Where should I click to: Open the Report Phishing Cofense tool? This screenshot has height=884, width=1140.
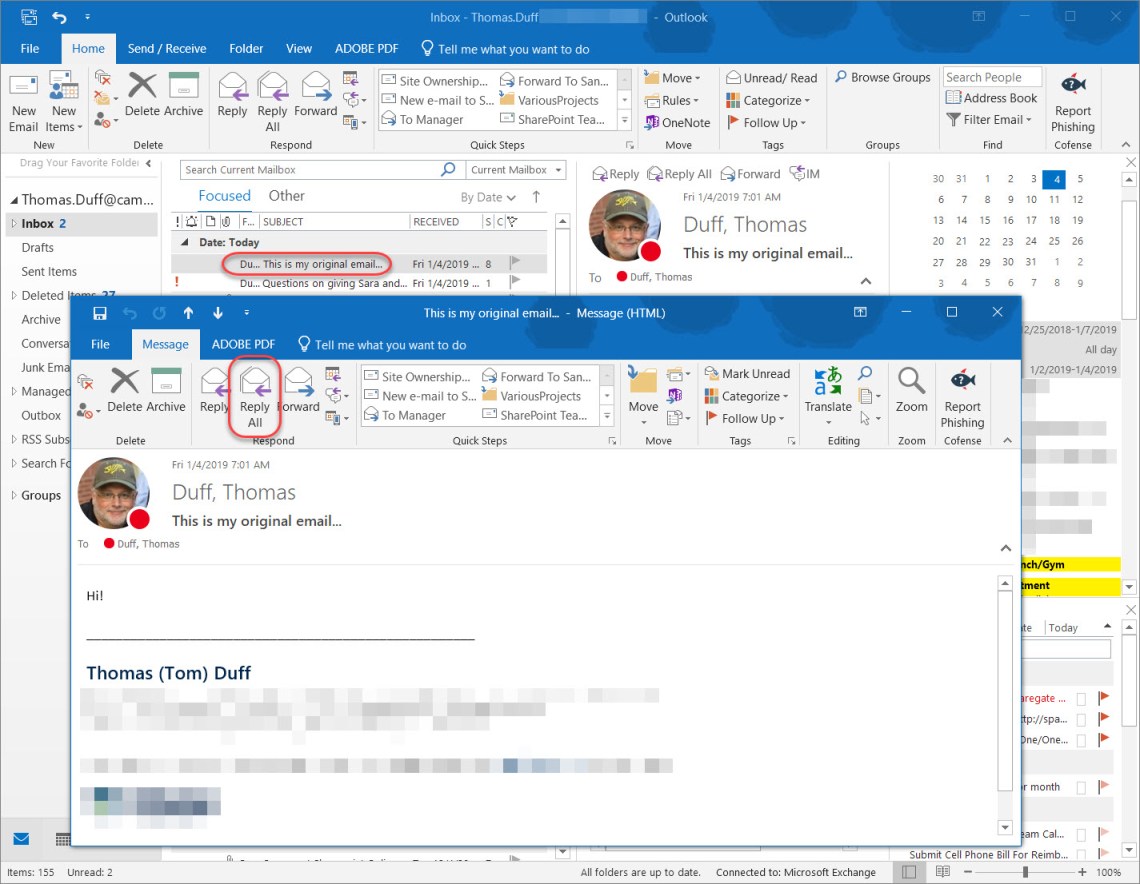click(x=1072, y=103)
